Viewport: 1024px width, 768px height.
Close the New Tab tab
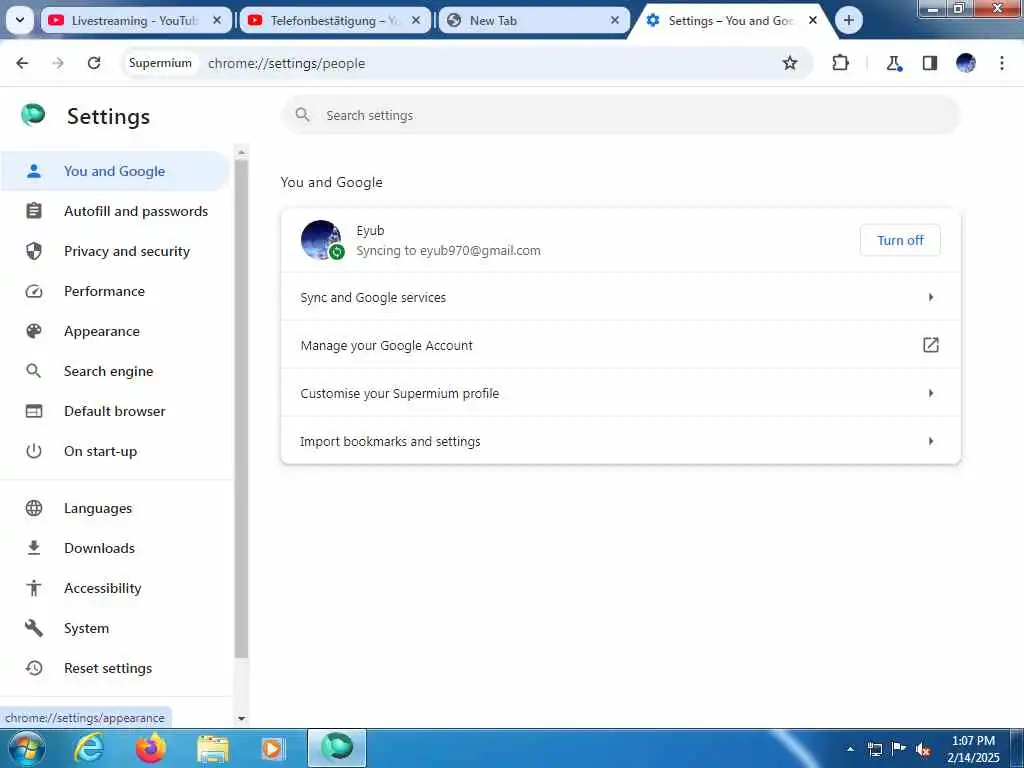click(615, 21)
